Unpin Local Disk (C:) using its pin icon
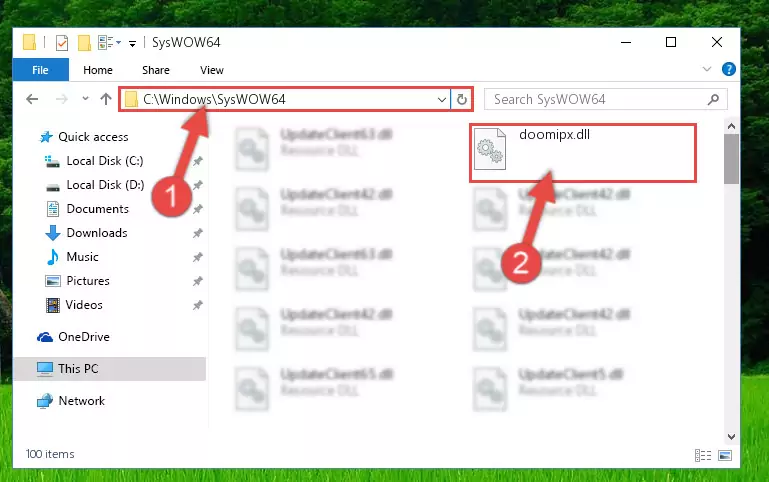Screen dimensions: 769x482 click(x=198, y=161)
